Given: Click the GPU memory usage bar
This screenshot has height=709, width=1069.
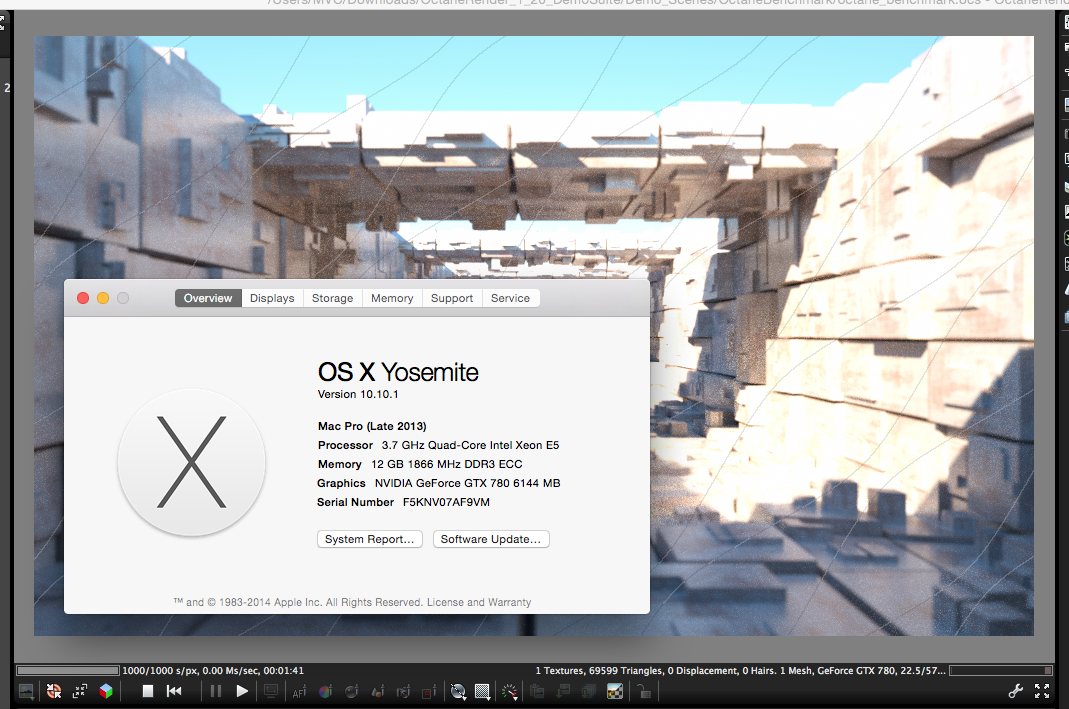Looking at the screenshot, I should point(1002,671).
